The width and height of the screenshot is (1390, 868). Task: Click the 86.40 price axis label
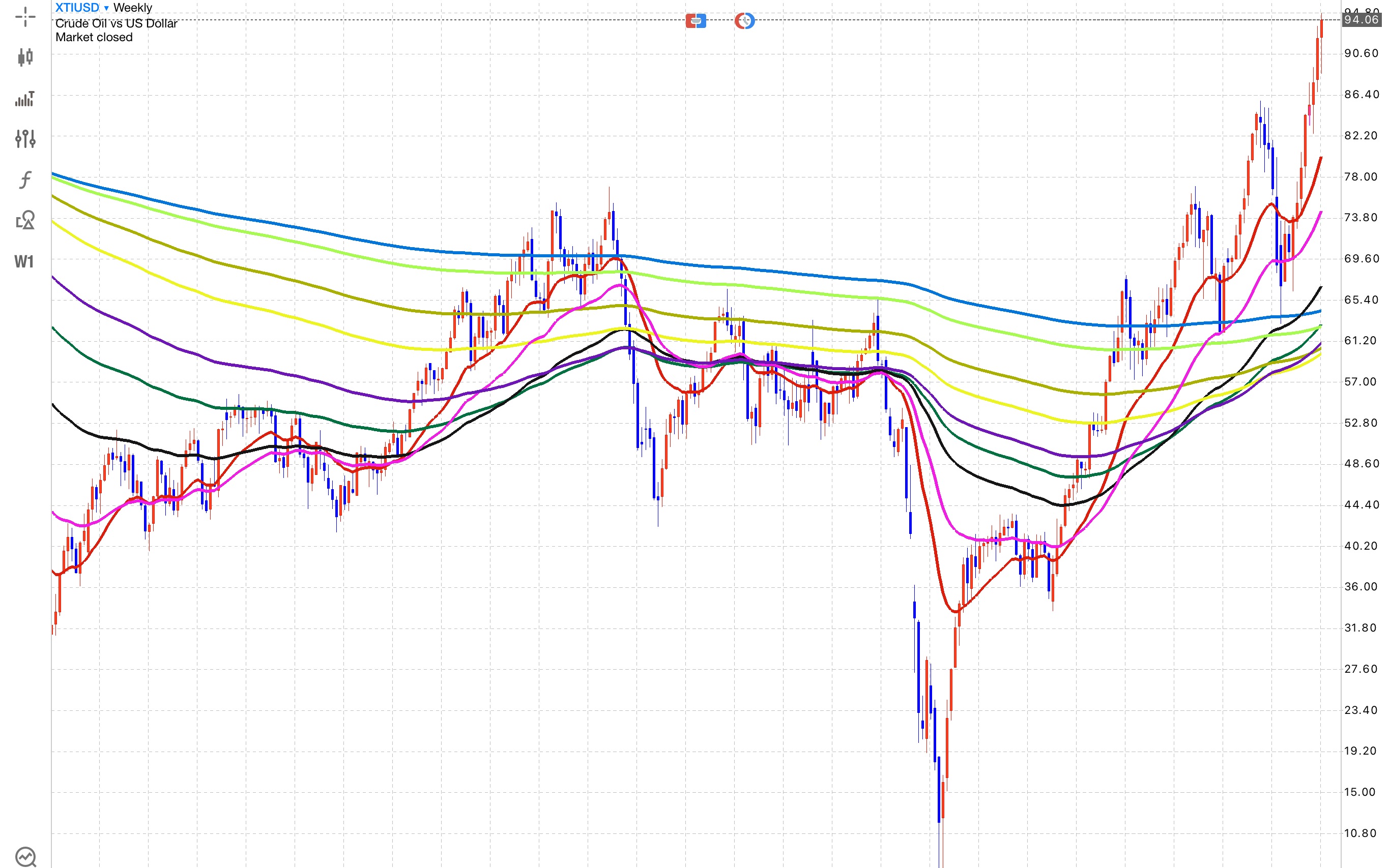pos(1362,95)
